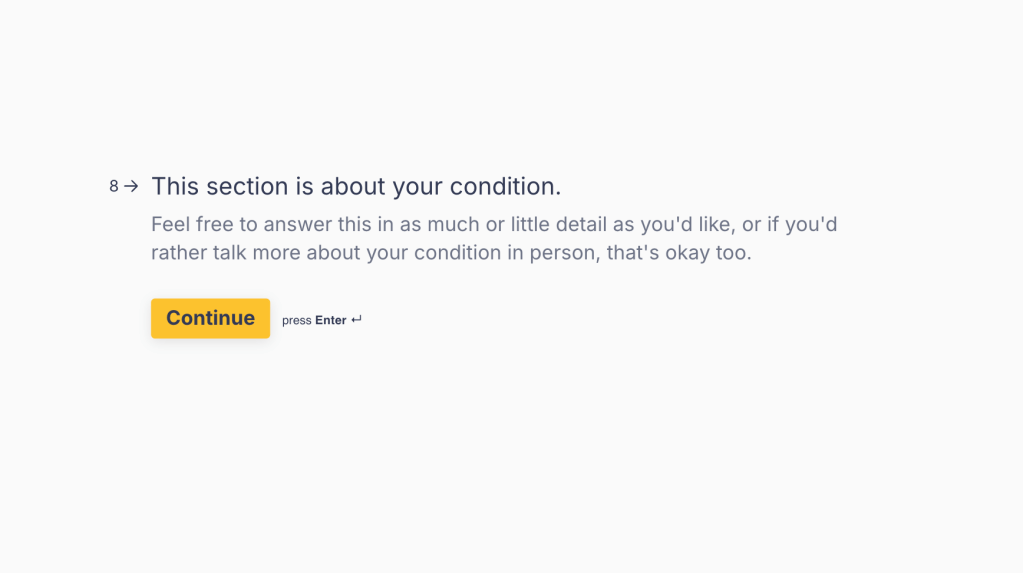1023x573 pixels.
Task: Click the word is in the heading
Action: (303, 186)
